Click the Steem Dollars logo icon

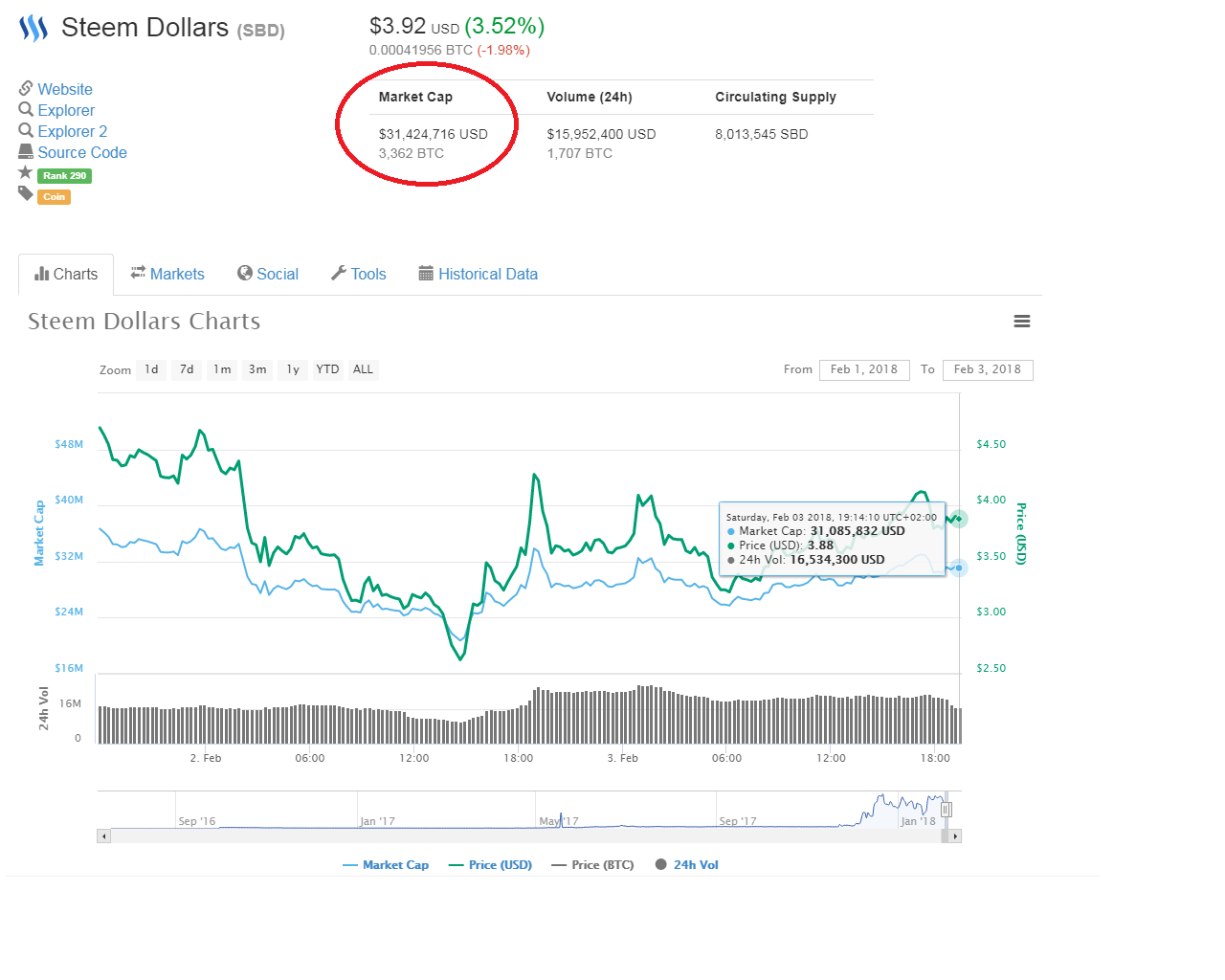(x=33, y=28)
